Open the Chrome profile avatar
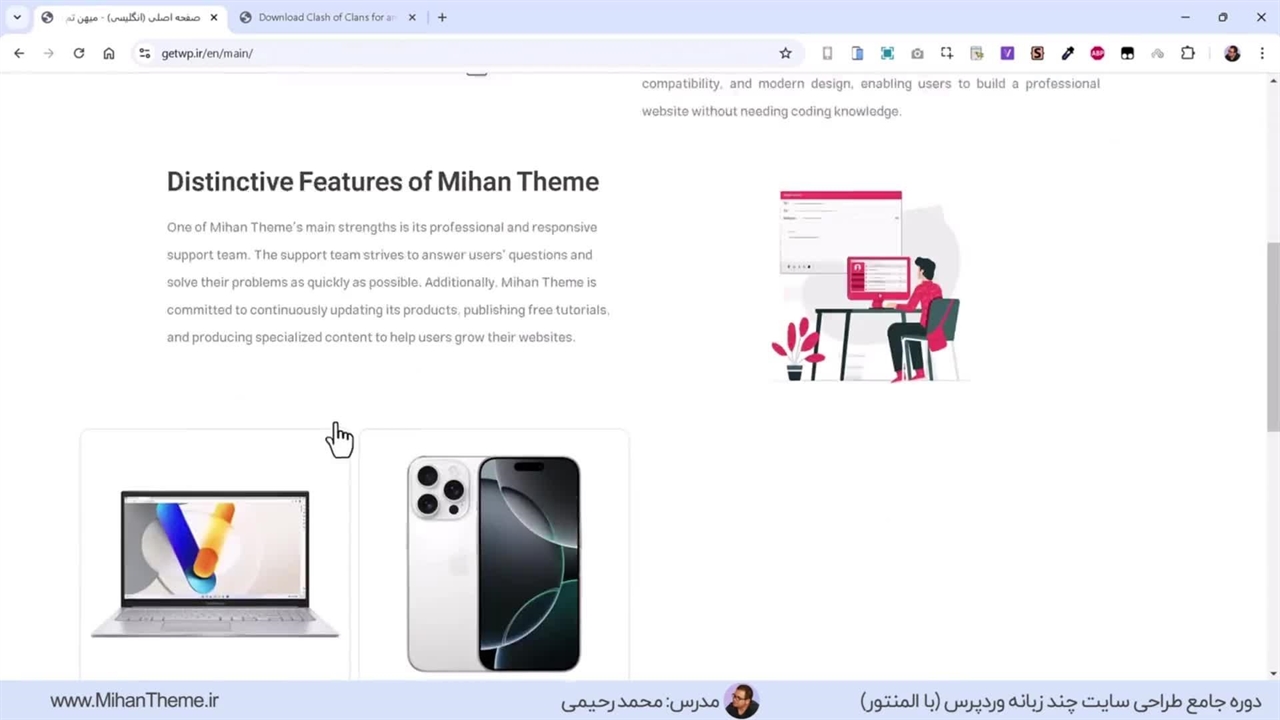 pos(1232,53)
